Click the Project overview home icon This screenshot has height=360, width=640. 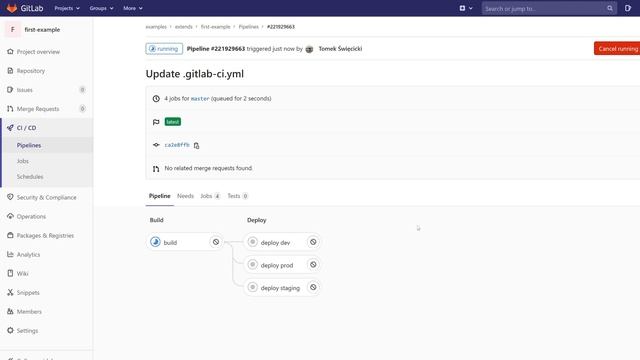10,51
